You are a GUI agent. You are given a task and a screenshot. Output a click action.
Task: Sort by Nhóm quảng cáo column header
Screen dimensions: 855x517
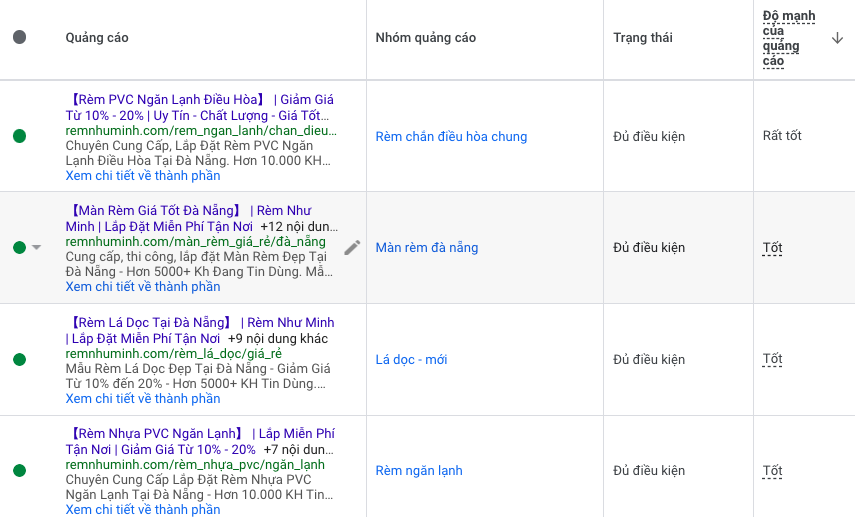(425, 38)
